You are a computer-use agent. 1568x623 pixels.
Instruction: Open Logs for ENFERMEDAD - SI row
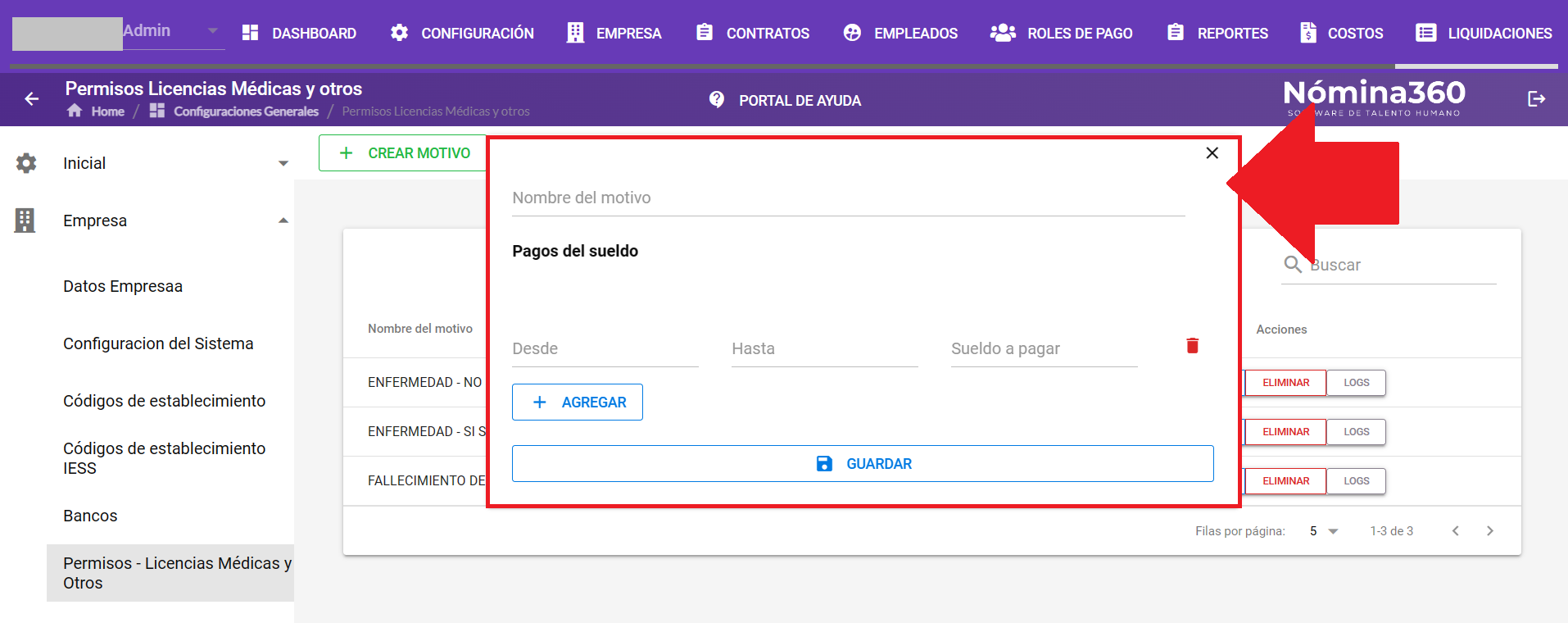(x=1357, y=432)
